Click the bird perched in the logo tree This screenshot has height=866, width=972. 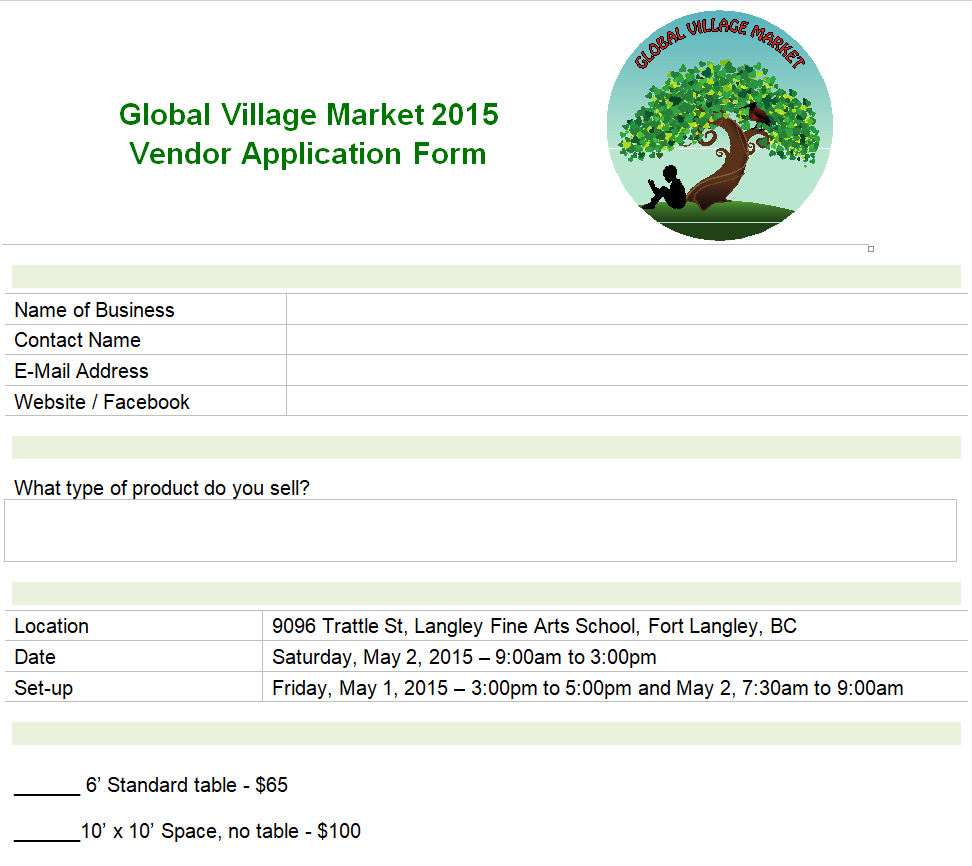pos(758,113)
